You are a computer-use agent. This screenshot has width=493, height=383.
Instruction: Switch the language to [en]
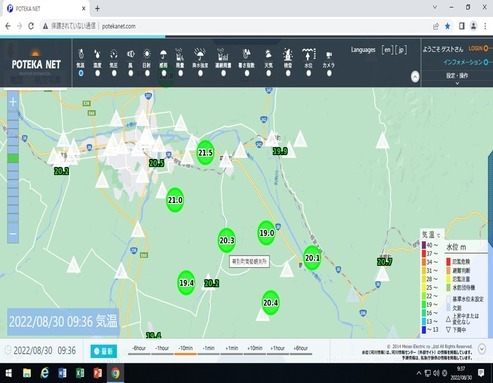click(387, 50)
